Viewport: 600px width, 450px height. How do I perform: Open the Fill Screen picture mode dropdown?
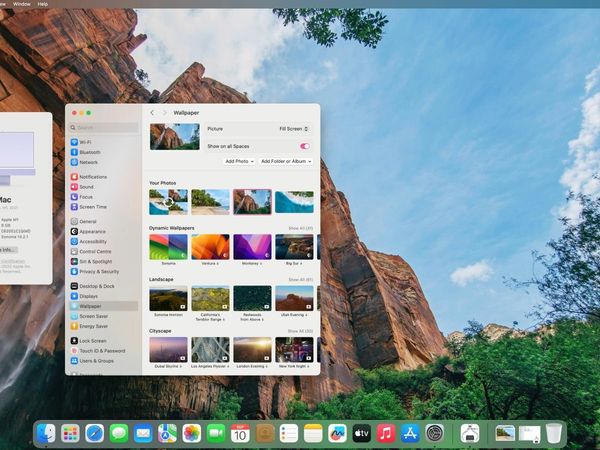[293, 129]
